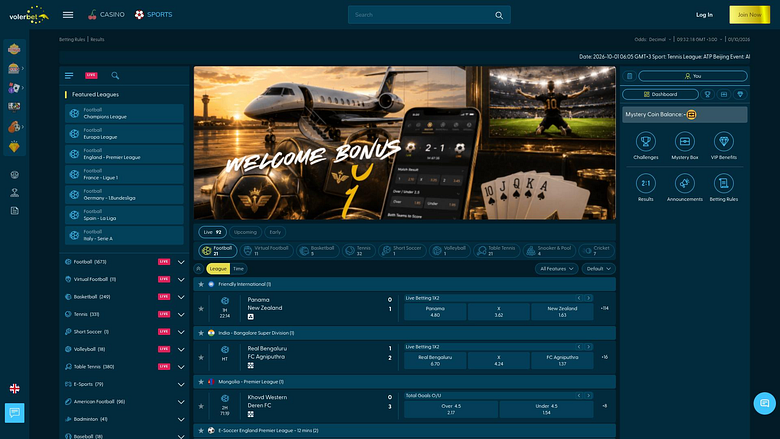Star the Mongolia Premier League header

coord(201,382)
